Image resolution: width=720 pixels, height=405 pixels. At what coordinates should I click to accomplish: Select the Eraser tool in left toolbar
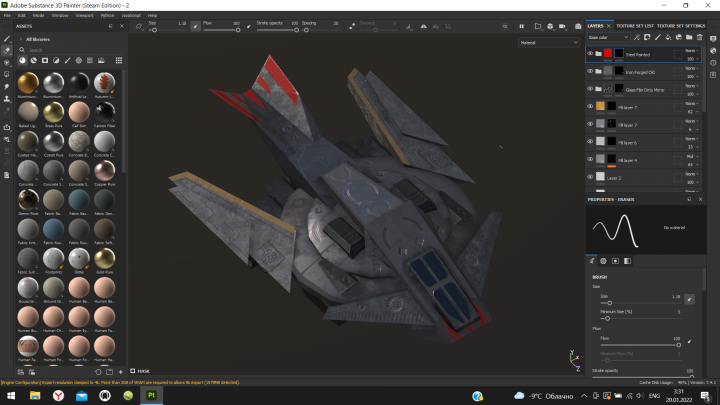tap(7, 51)
